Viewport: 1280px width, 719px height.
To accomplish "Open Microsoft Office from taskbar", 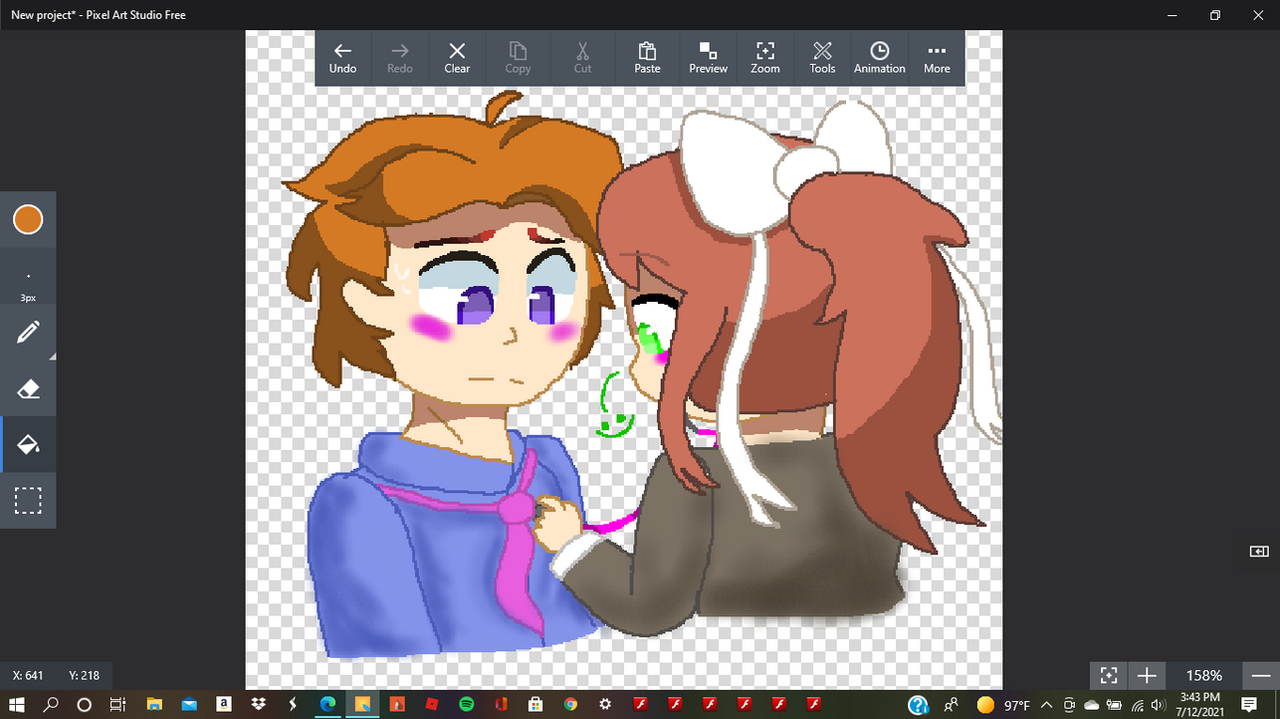I will point(501,705).
